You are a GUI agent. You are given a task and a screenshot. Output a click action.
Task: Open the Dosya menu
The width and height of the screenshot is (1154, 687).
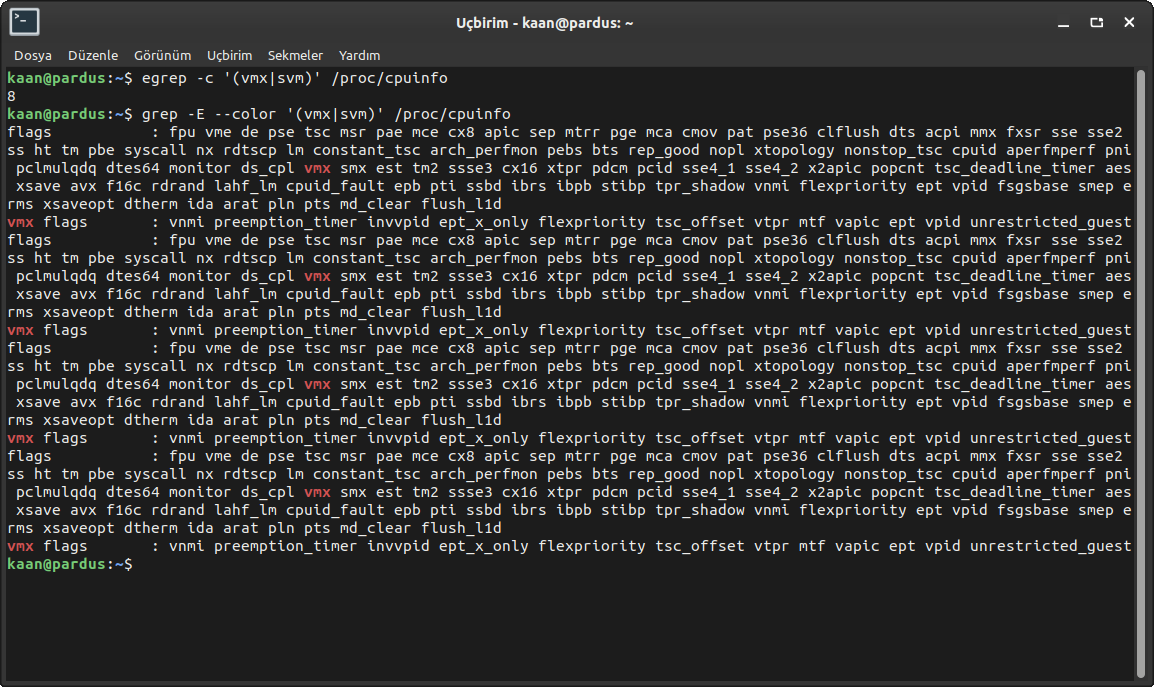[33, 56]
